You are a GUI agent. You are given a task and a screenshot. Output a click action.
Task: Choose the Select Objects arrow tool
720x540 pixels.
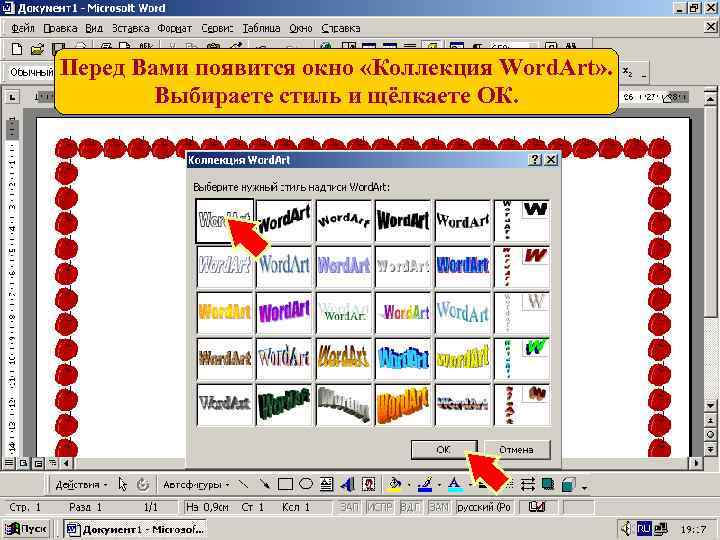click(x=122, y=484)
